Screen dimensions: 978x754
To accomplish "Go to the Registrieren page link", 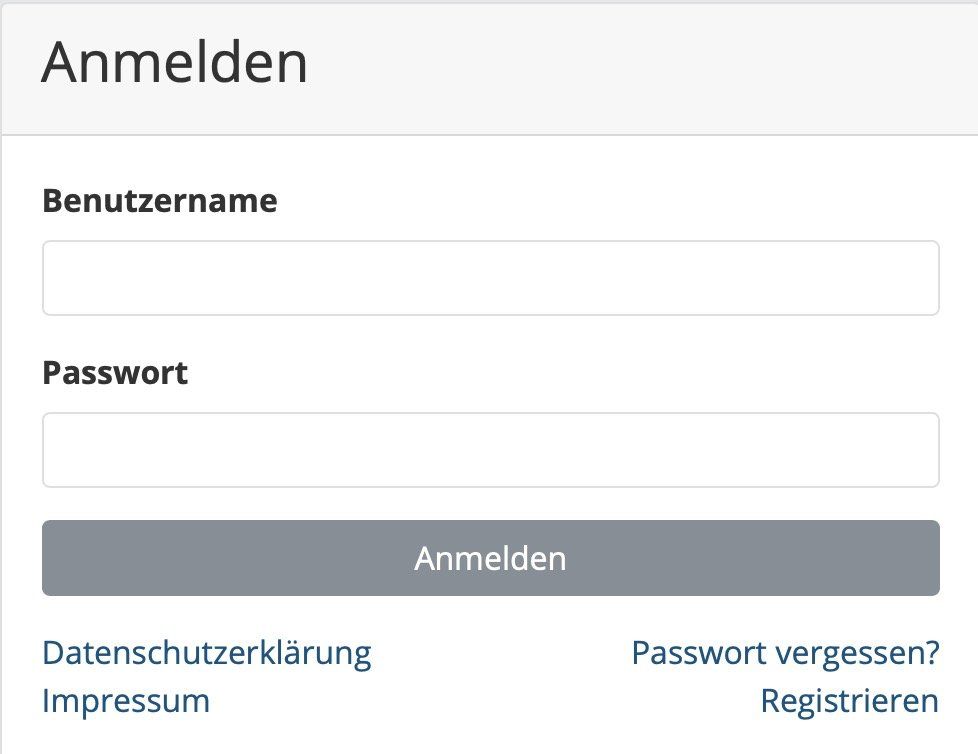I will click(x=849, y=701).
